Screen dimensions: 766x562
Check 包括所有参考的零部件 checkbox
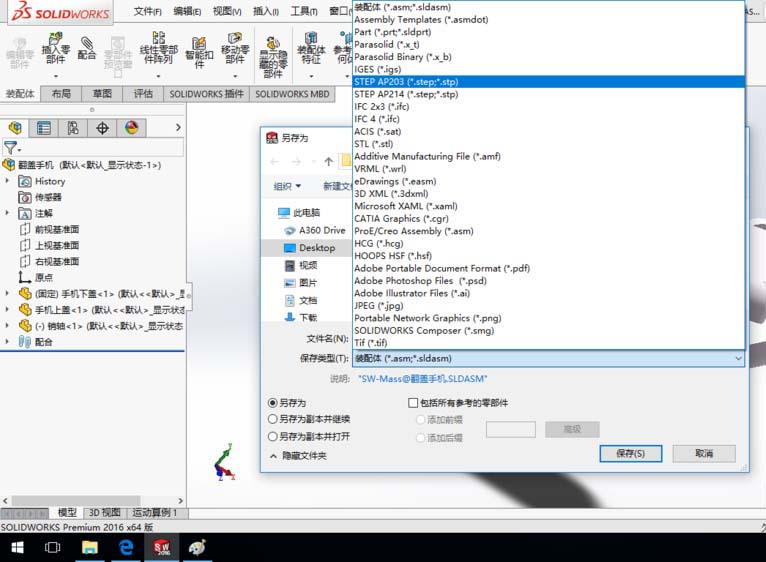(413, 403)
